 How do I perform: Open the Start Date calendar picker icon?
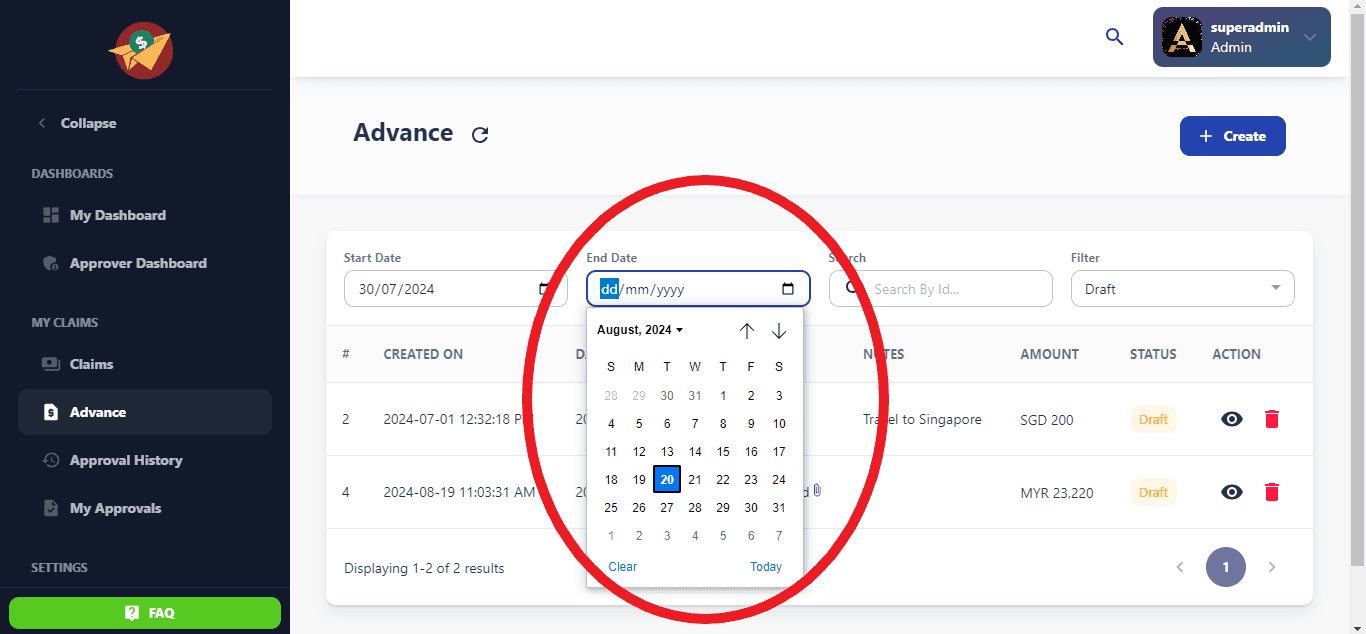[x=545, y=289]
